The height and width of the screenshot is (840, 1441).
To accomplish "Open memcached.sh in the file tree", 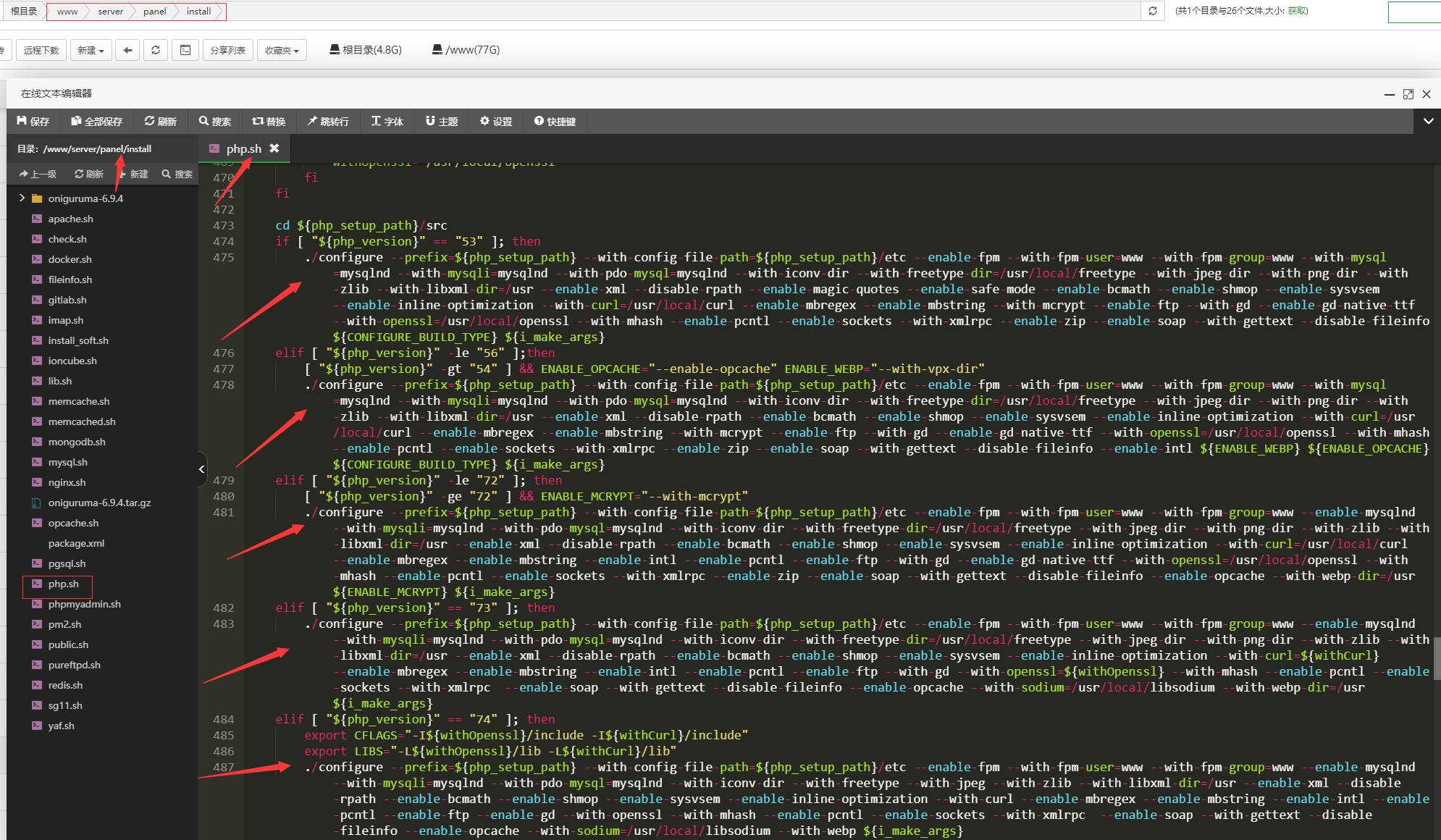I will [82, 421].
